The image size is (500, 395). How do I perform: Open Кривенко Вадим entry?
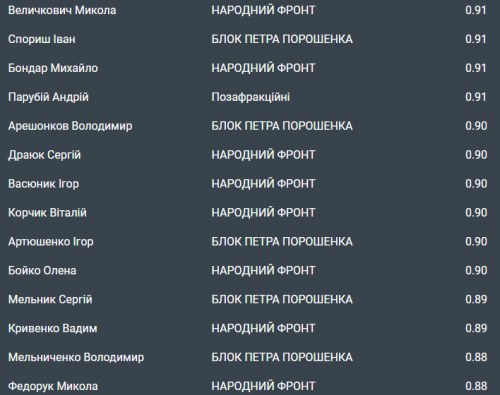pyautogui.click(x=53, y=328)
